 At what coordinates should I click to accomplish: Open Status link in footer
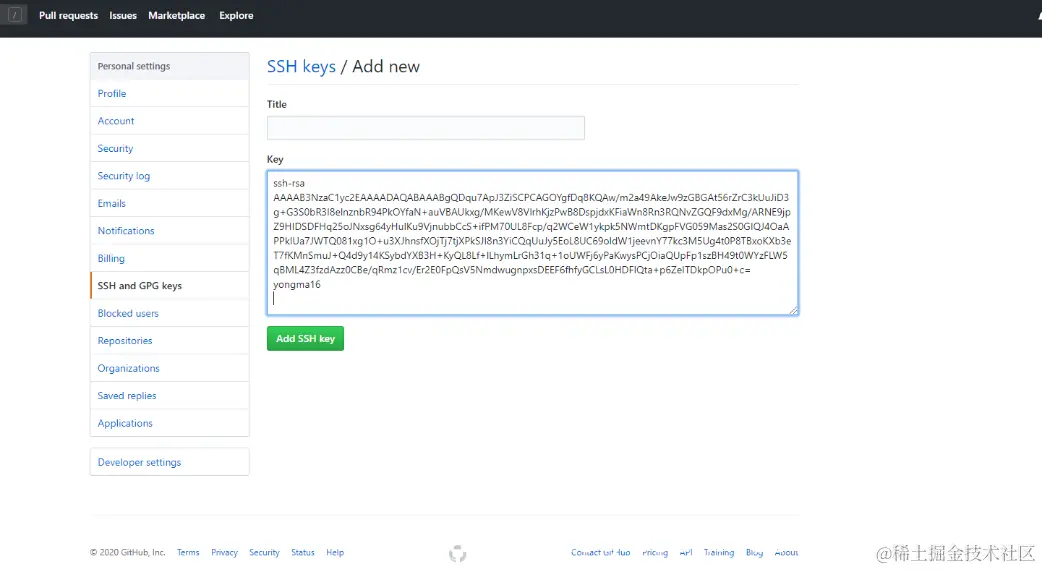(x=302, y=553)
